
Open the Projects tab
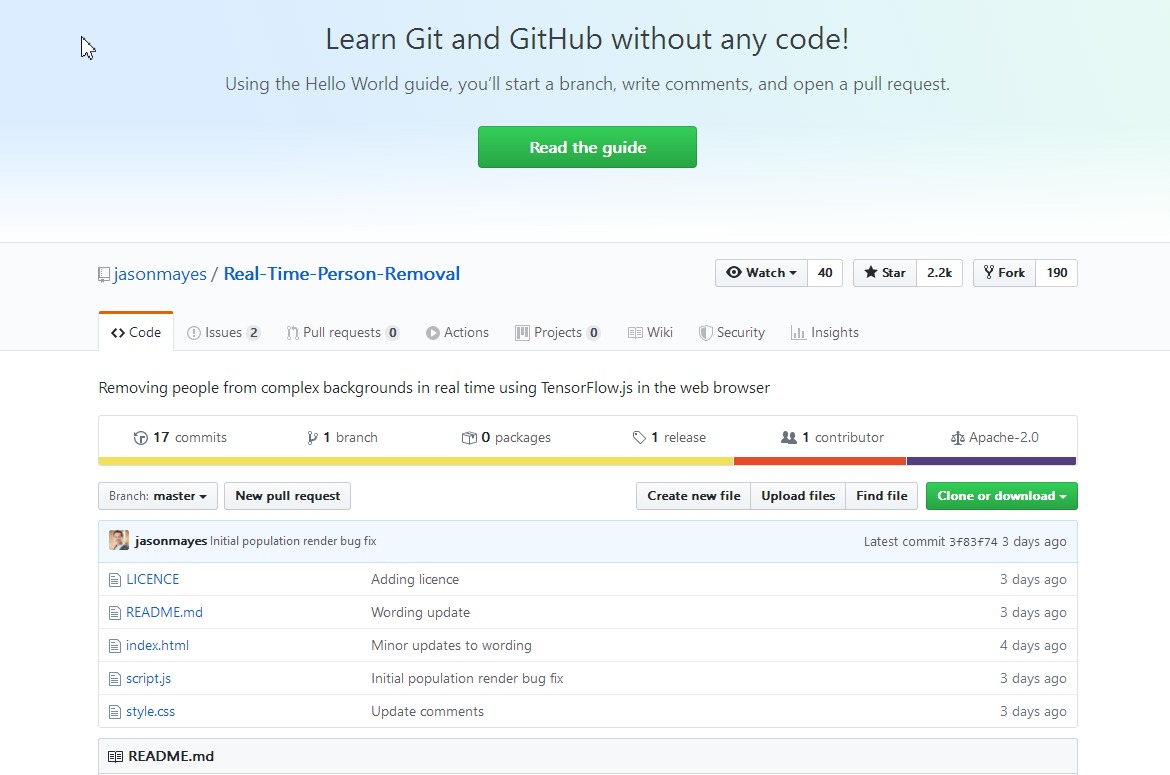point(557,333)
